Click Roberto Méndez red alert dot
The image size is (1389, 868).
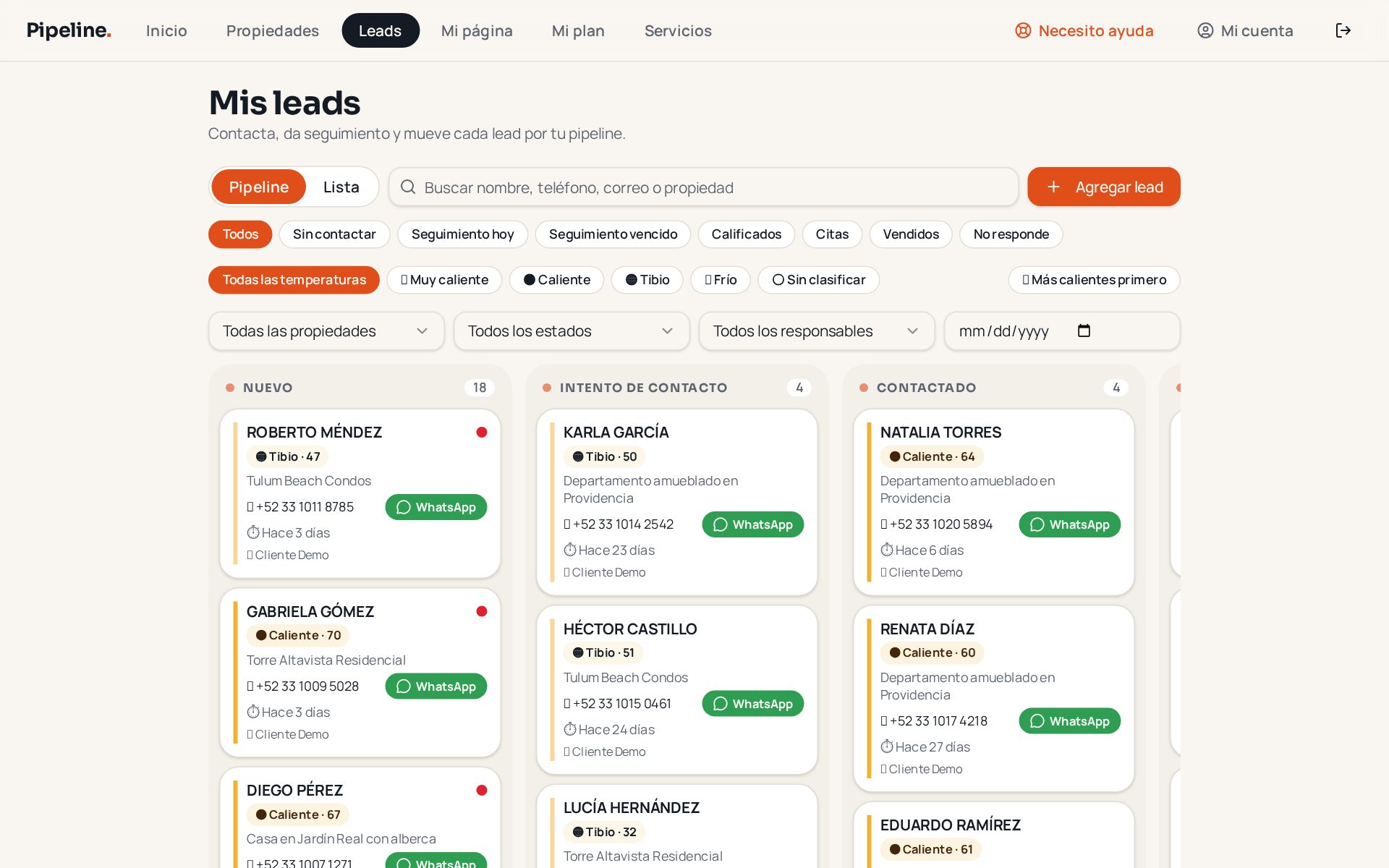482,432
